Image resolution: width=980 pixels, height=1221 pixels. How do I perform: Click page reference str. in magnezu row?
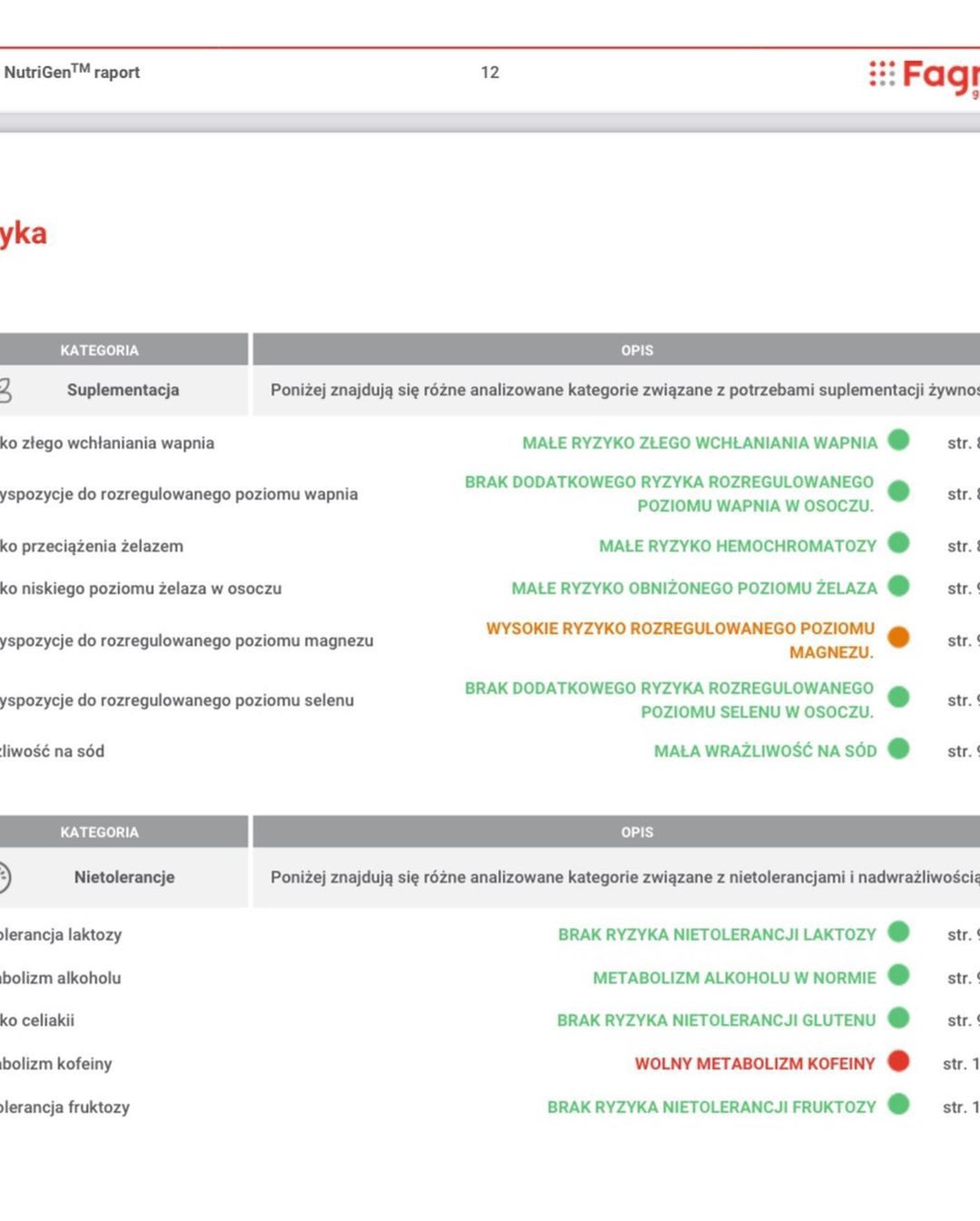point(964,640)
